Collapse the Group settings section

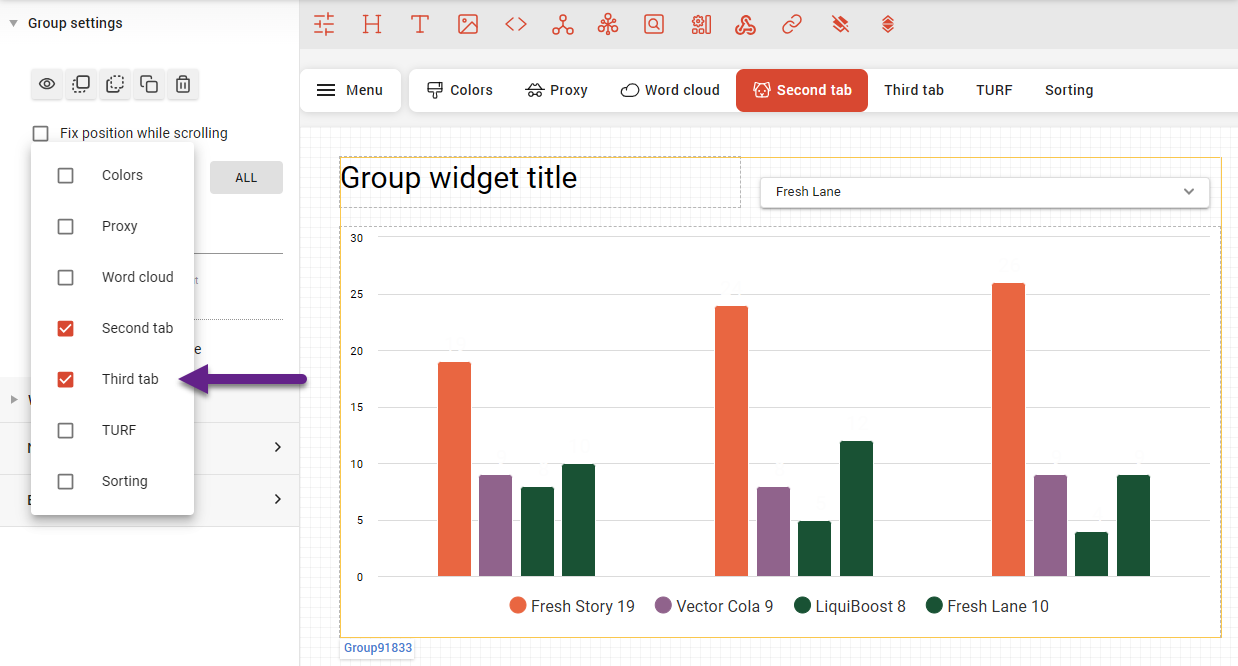pyautogui.click(x=11, y=22)
